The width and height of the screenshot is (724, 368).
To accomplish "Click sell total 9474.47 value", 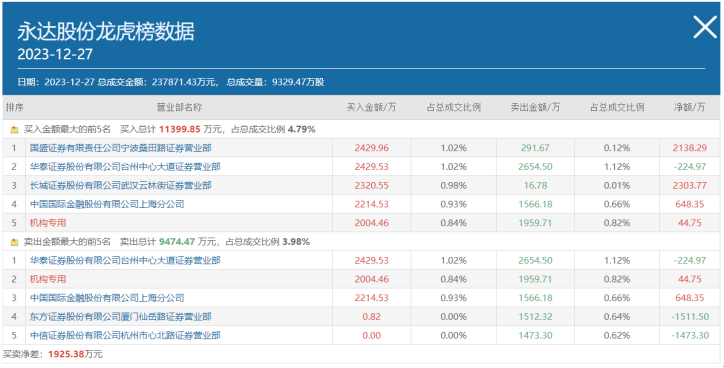I will [177, 241].
